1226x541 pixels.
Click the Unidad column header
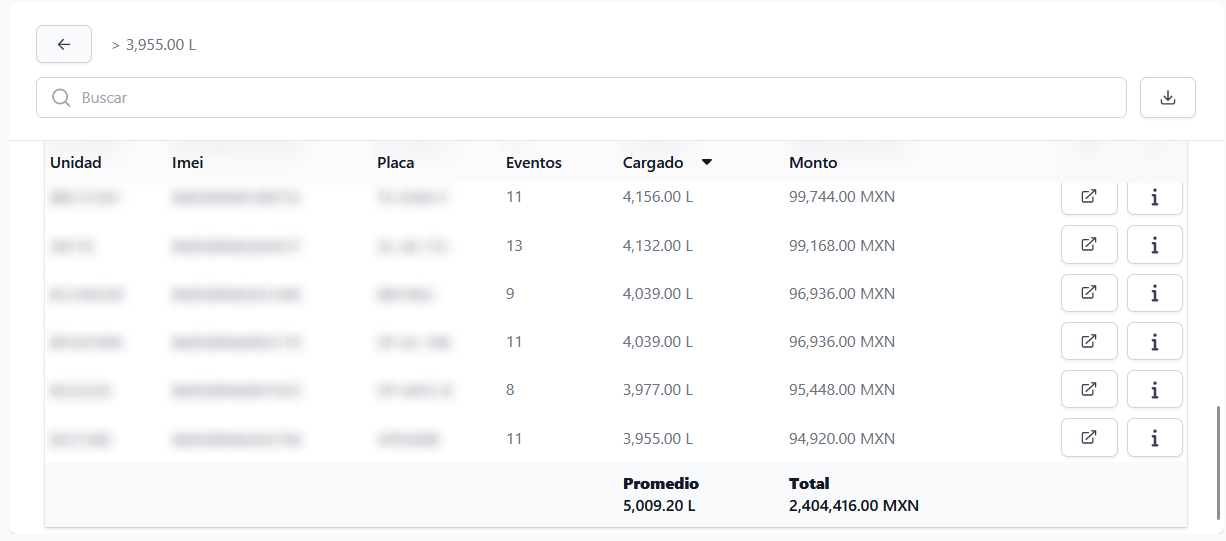coord(76,162)
